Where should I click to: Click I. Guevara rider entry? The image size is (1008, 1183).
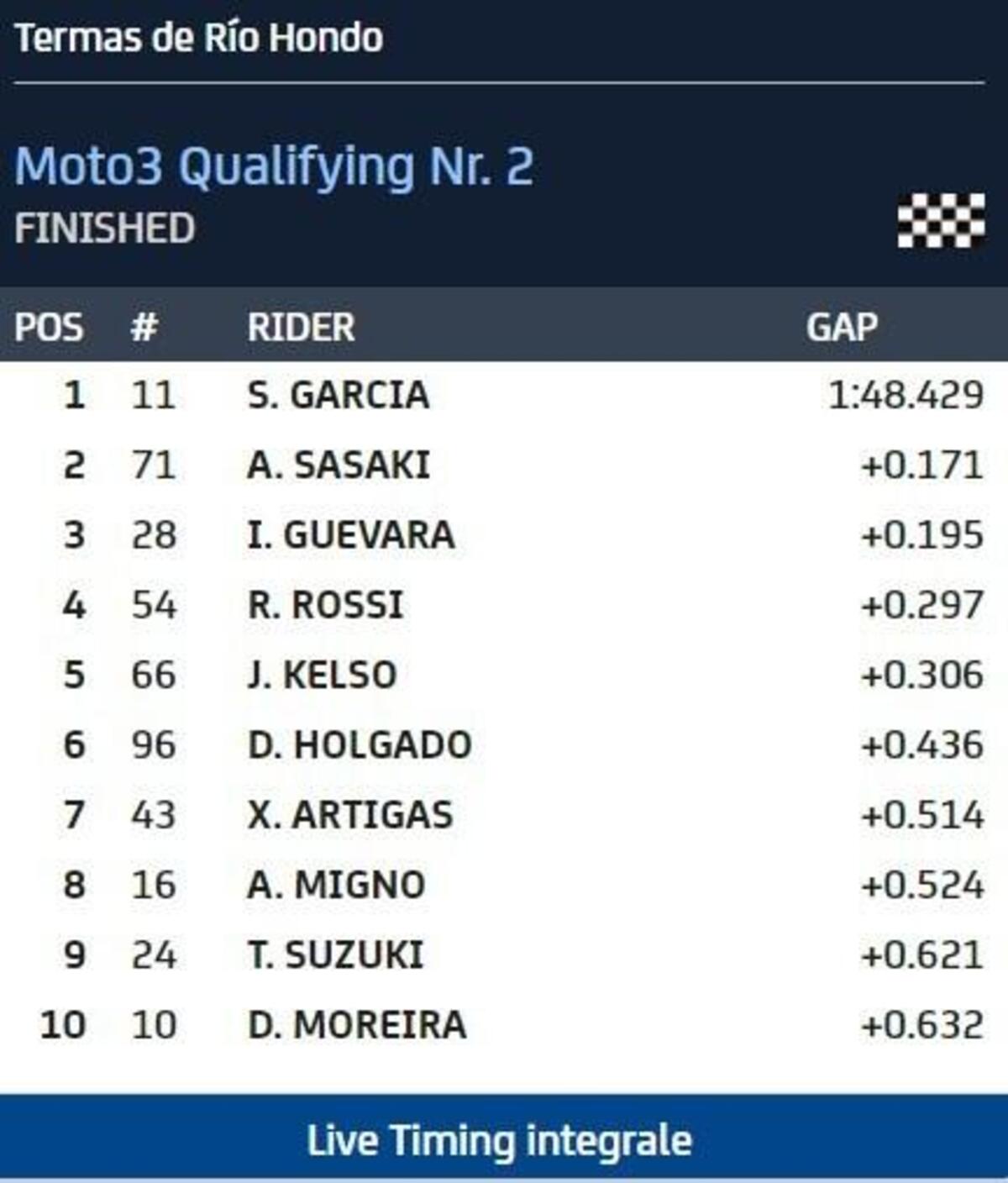pos(350,535)
